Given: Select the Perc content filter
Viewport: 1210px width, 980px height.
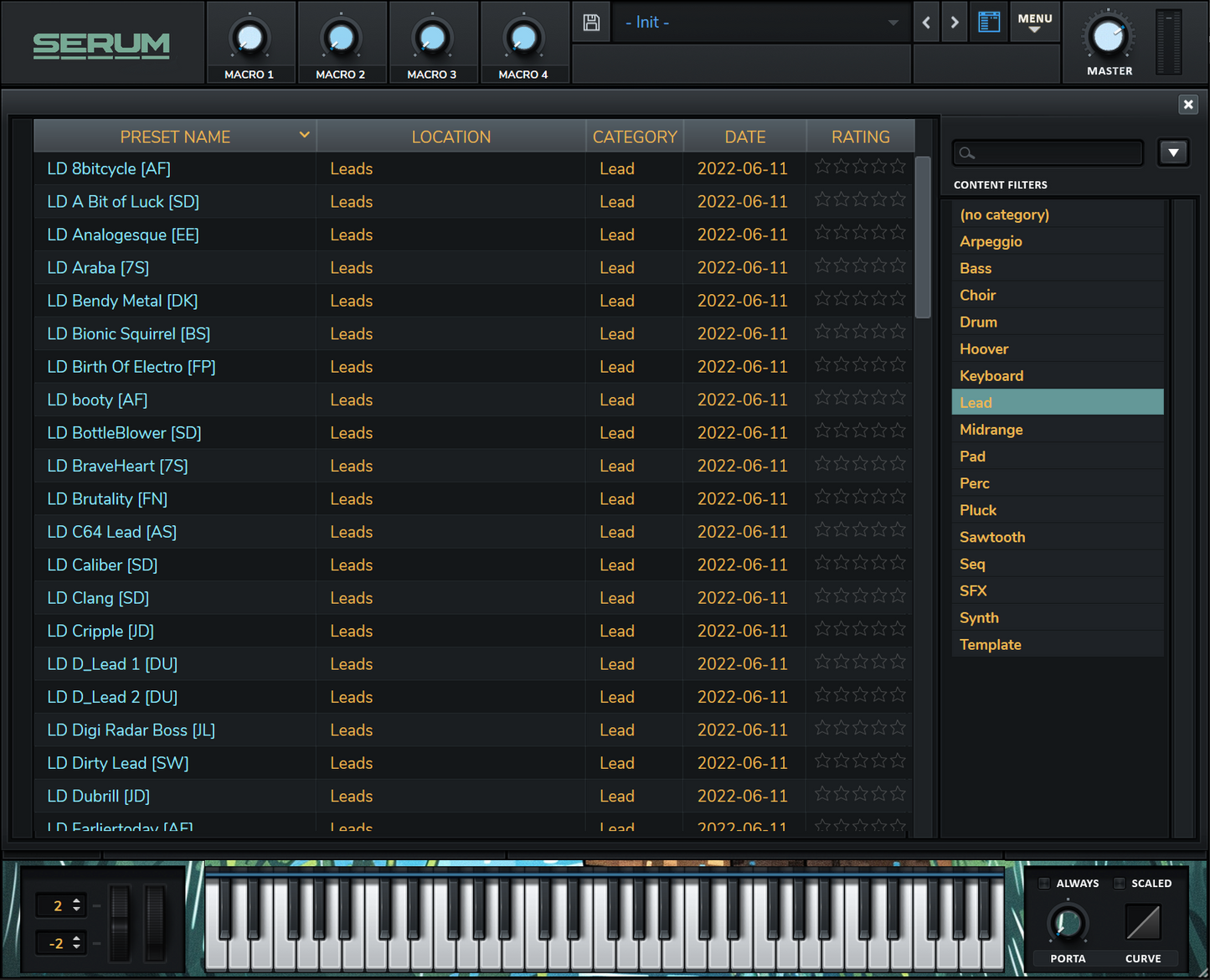Looking at the screenshot, I should pos(1058,482).
